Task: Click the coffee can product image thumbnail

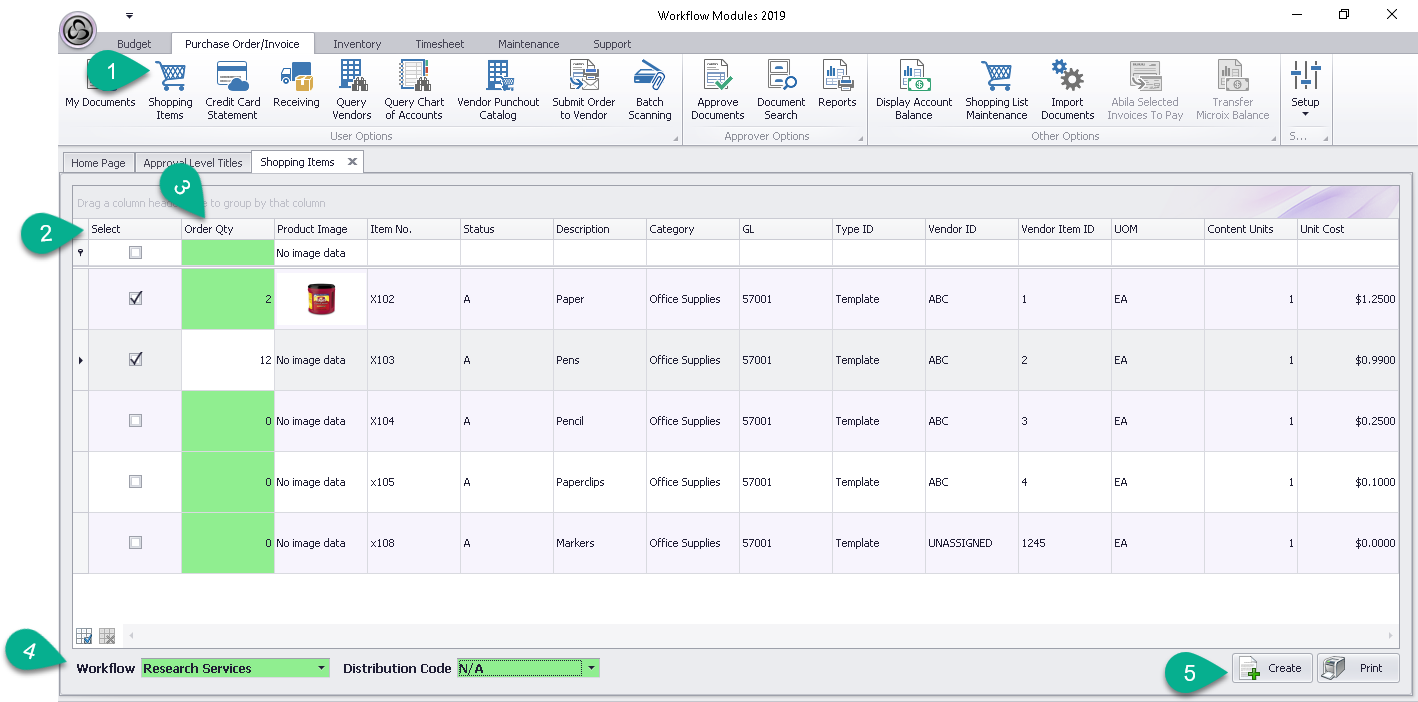Action: point(321,299)
